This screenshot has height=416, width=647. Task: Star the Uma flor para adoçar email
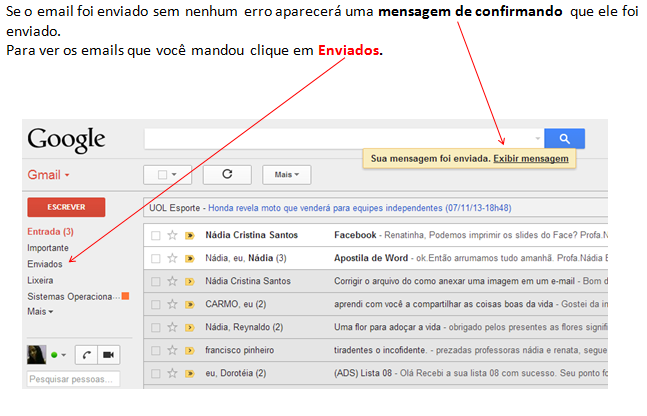pos(172,328)
